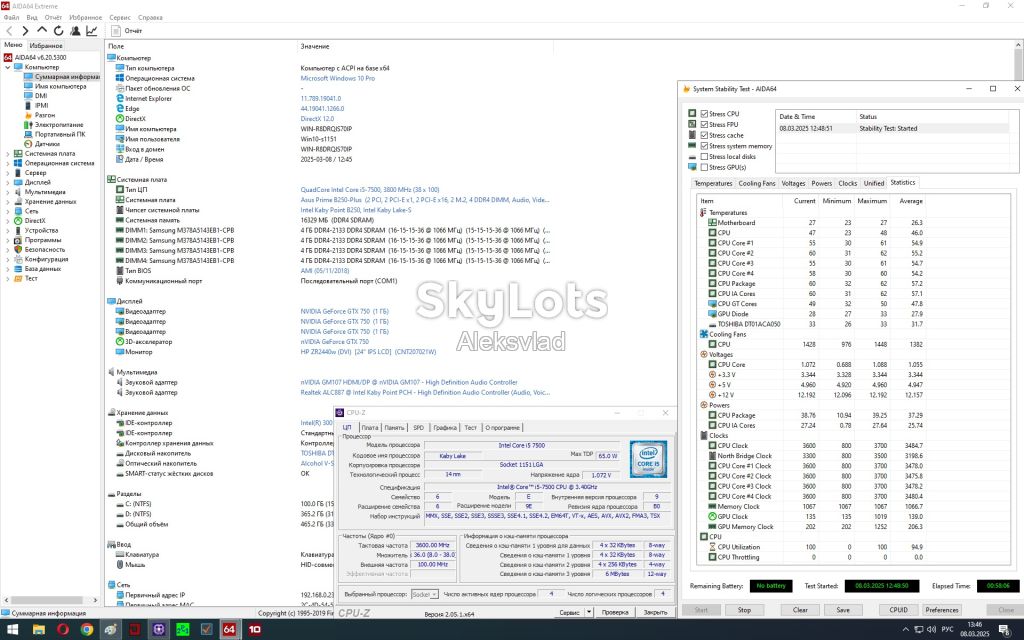Select Имя компьютера in the left tree
The width and height of the screenshot is (1024, 640).
click(x=60, y=86)
